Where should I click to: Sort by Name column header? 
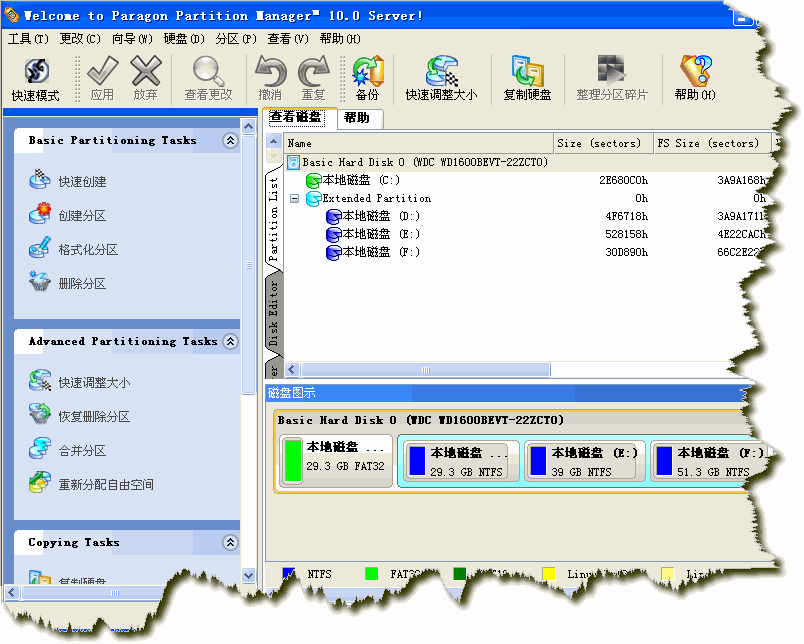[x=418, y=144]
